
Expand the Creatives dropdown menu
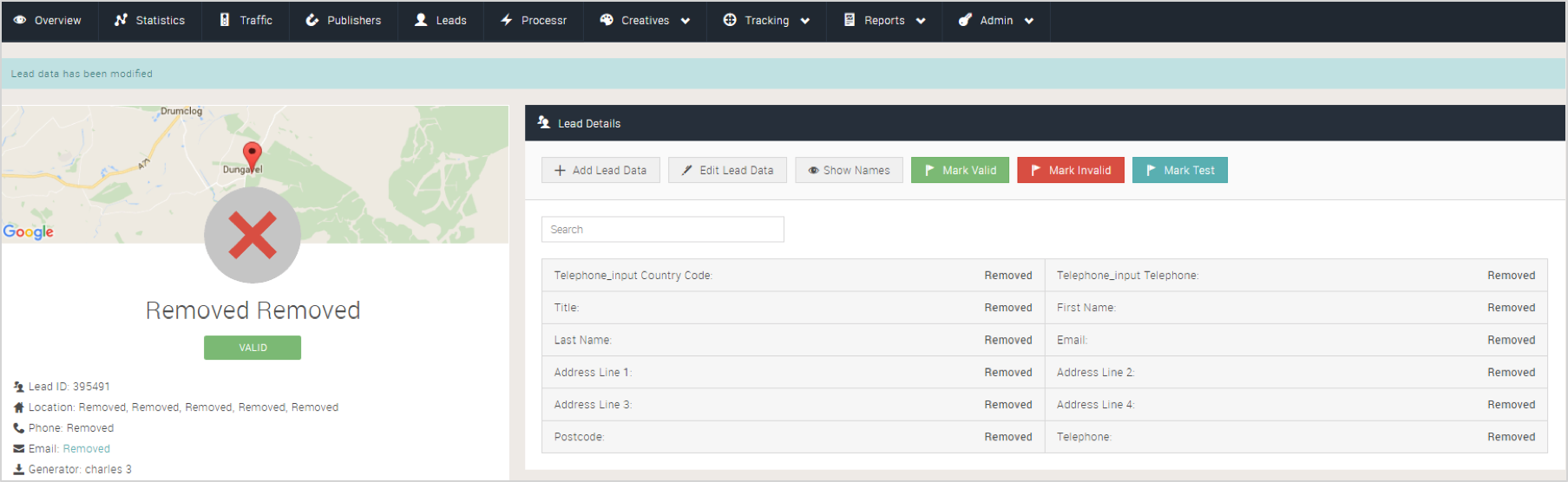point(645,20)
